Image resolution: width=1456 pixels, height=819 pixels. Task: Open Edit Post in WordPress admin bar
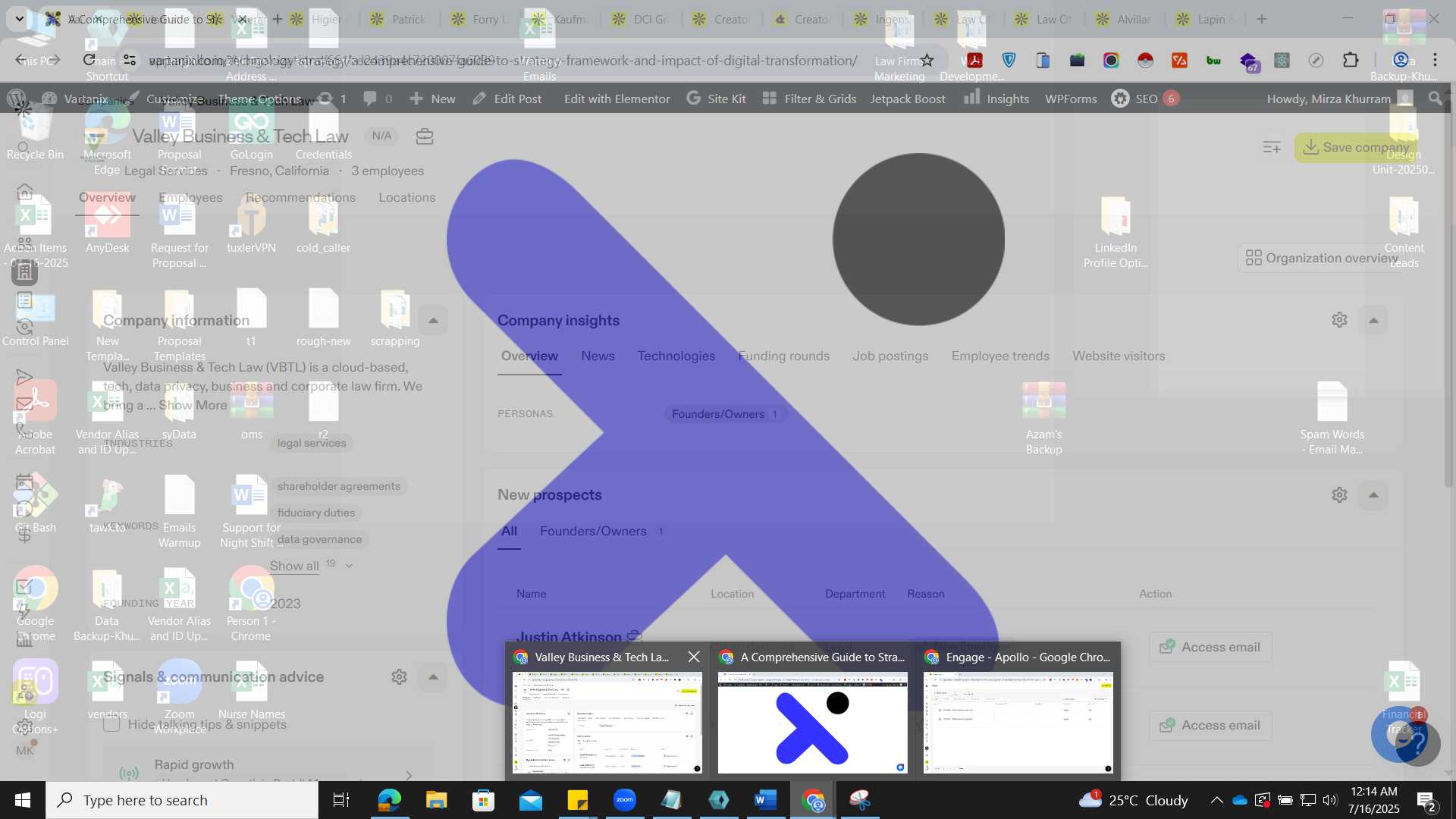click(507, 99)
